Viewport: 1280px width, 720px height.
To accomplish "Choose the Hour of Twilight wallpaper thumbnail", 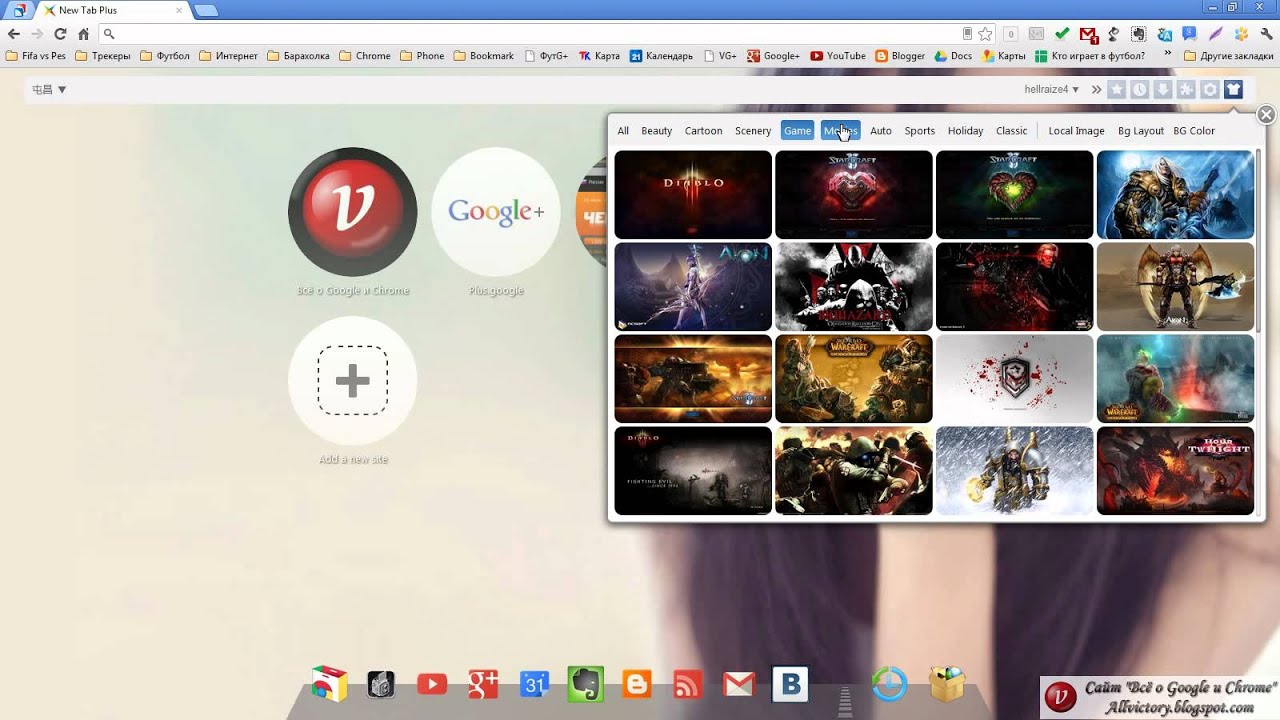I will click(x=1175, y=471).
